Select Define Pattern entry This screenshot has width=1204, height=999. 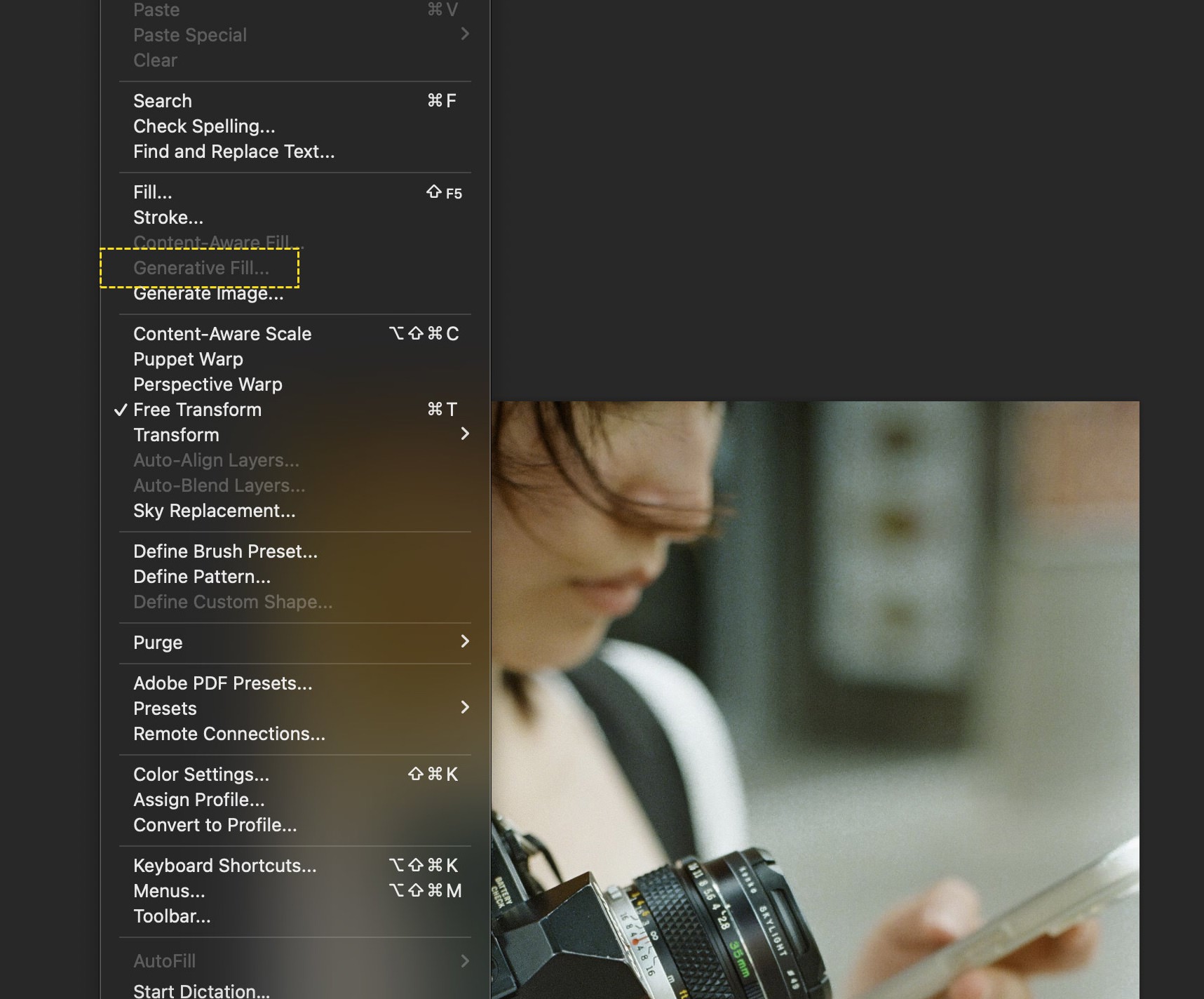click(202, 577)
